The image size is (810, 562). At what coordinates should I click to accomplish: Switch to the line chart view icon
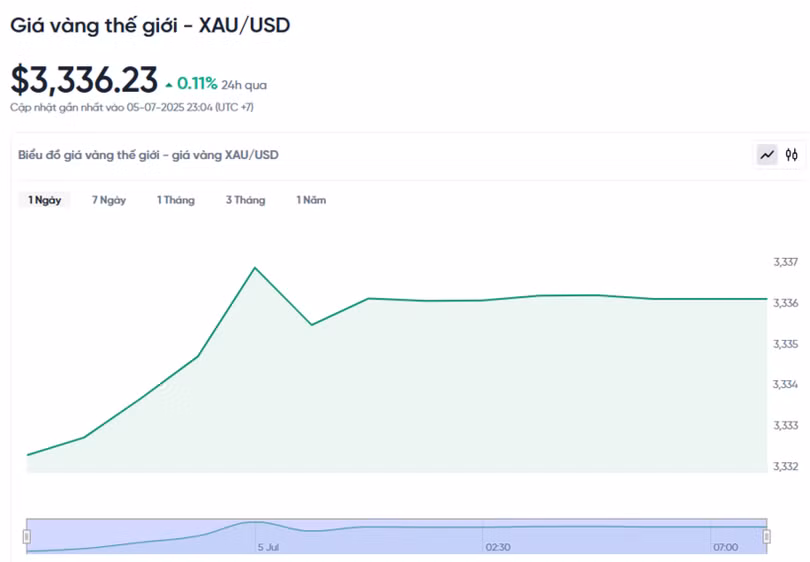(767, 155)
